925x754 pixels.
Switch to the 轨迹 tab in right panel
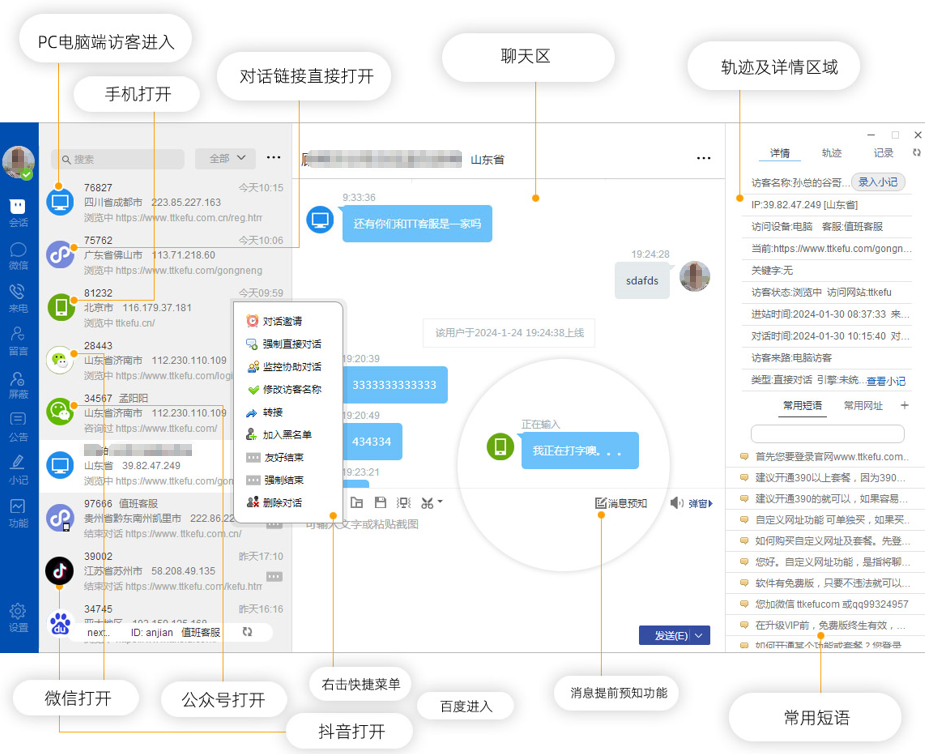coord(832,154)
